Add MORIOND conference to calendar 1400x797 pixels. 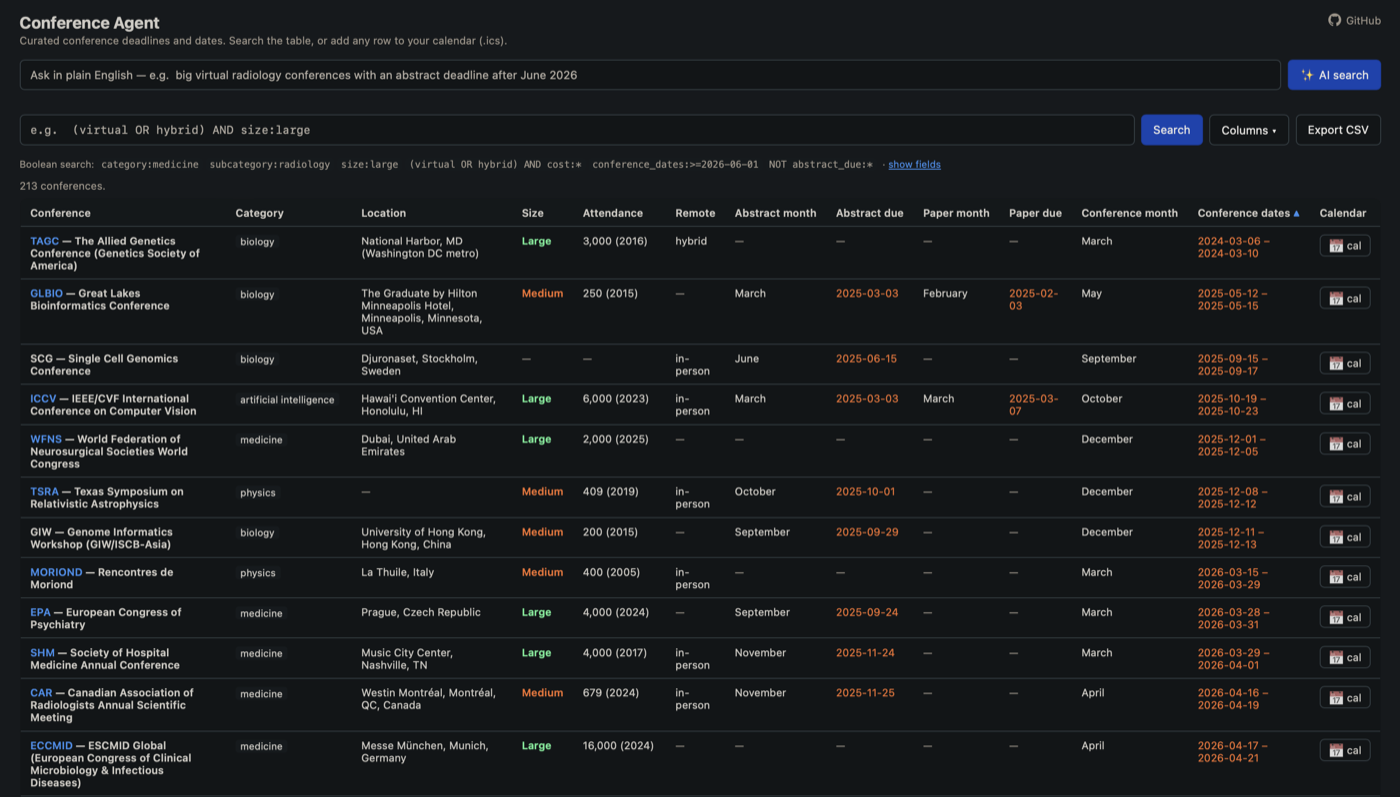1345,577
